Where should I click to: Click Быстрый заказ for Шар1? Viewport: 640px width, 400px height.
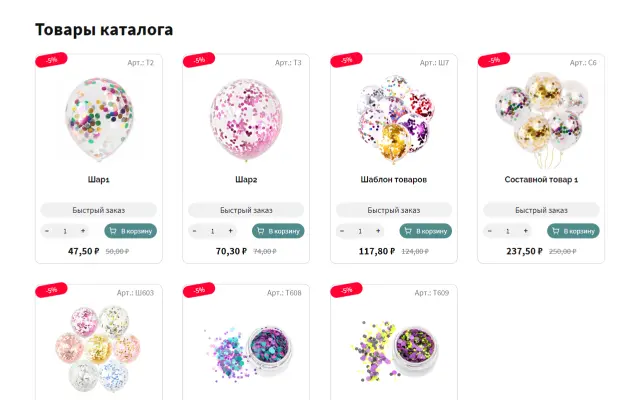pyautogui.click(x=98, y=210)
